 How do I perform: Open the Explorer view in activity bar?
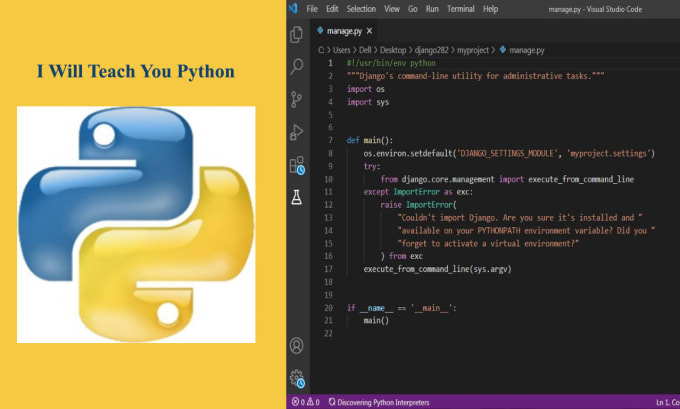[297, 34]
